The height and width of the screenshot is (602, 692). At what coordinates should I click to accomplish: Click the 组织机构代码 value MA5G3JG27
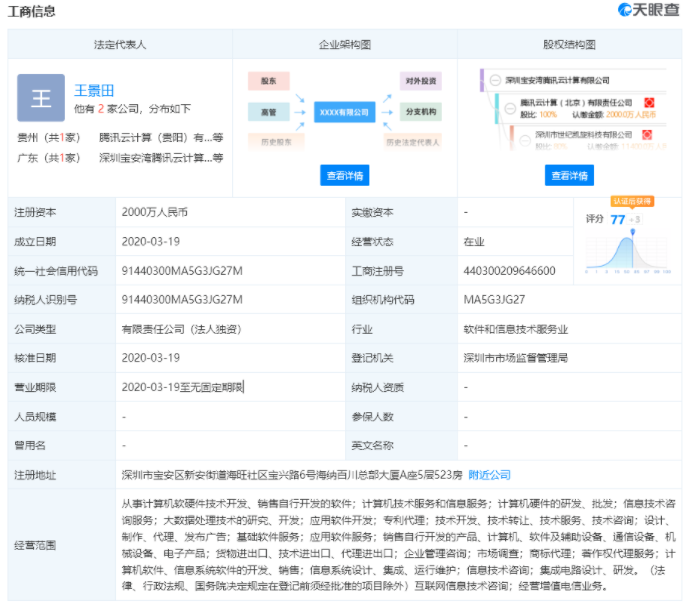[494, 300]
